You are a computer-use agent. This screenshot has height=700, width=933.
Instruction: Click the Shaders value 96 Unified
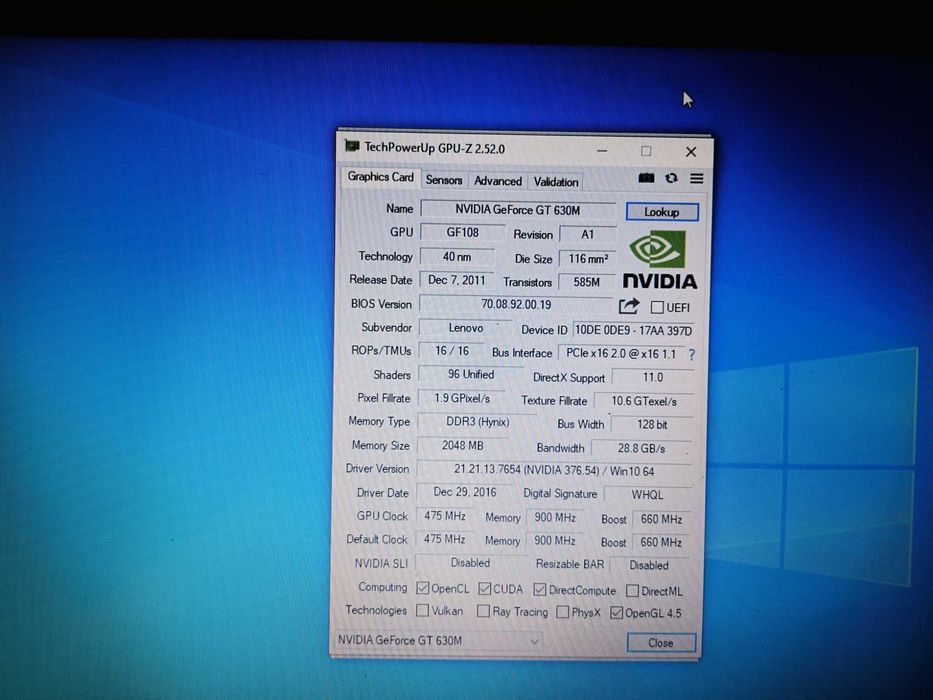pyautogui.click(x=471, y=374)
